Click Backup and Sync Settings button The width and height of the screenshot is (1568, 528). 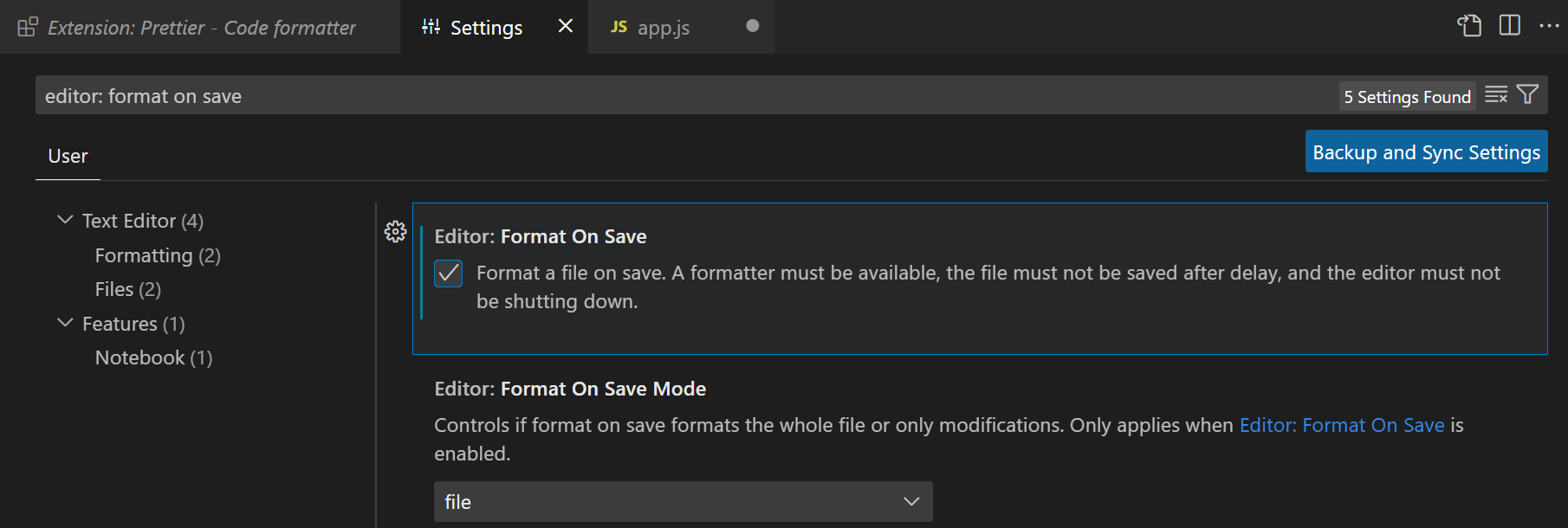pos(1426,152)
